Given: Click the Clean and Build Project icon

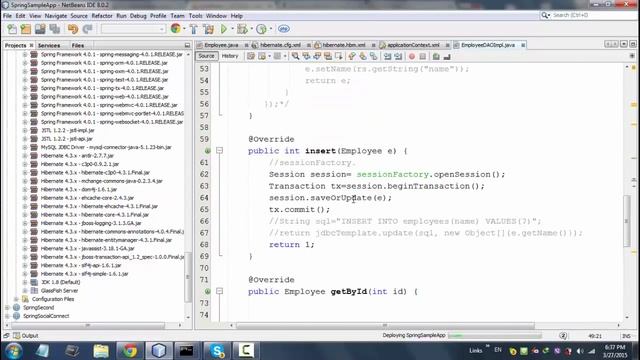Looking at the screenshot, I should (209, 29).
